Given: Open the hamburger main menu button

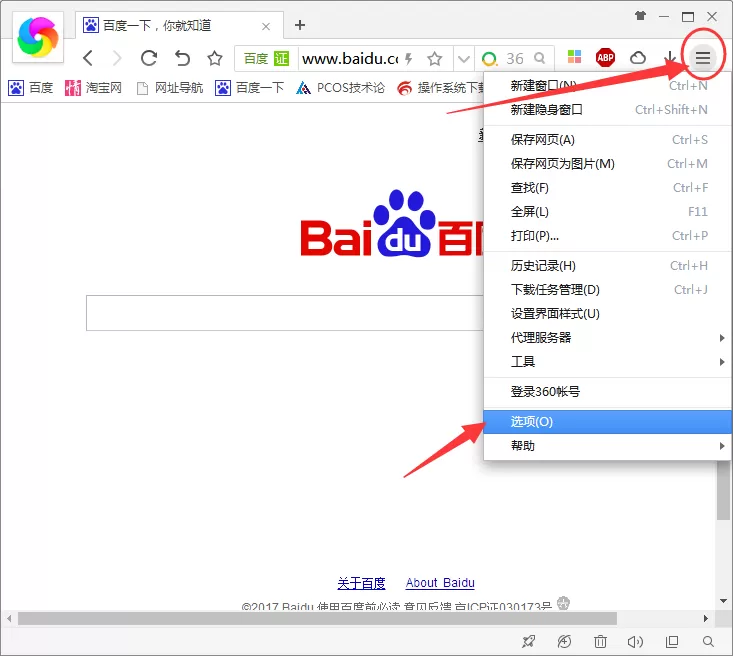Looking at the screenshot, I should tap(703, 58).
